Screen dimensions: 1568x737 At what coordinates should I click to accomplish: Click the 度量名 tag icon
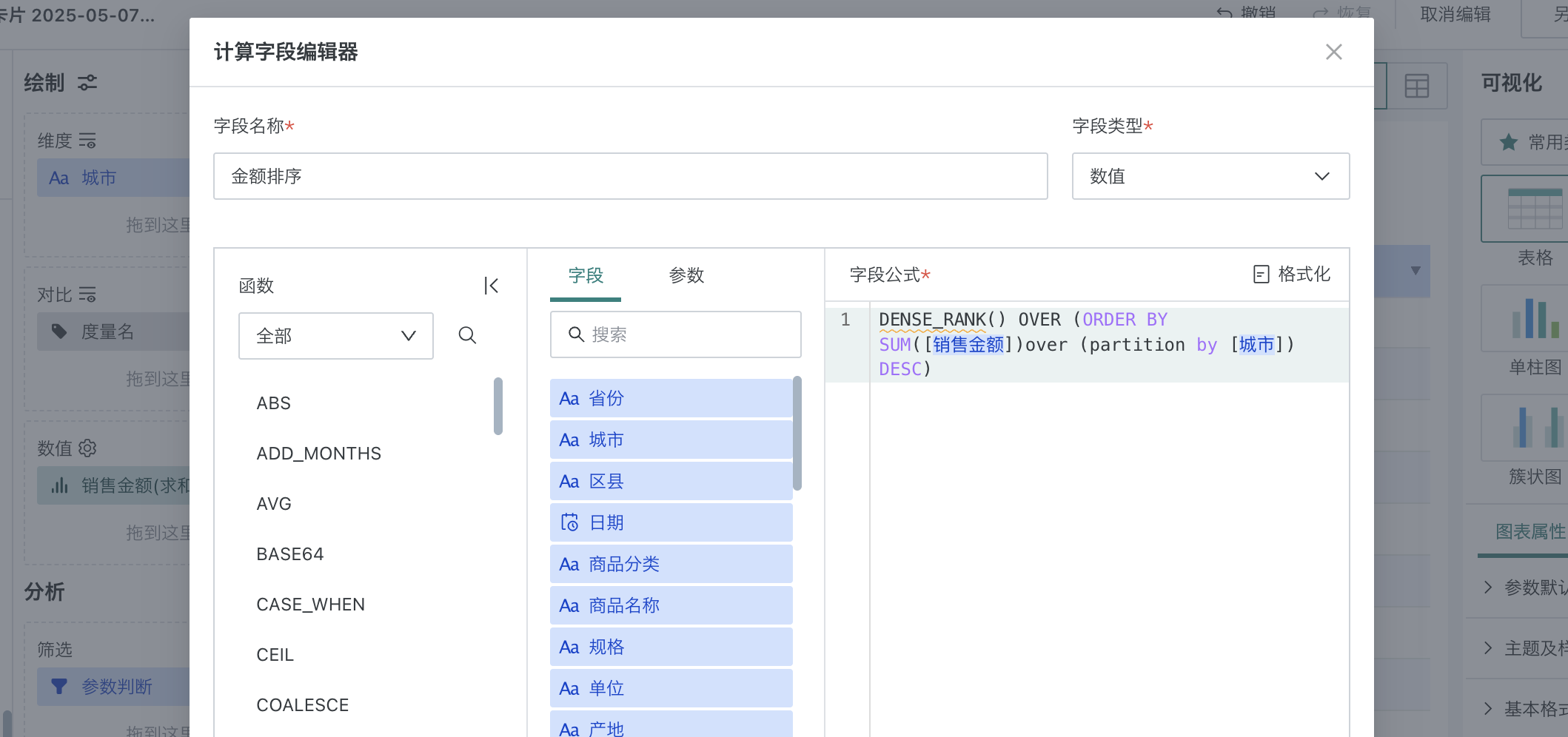(x=59, y=332)
